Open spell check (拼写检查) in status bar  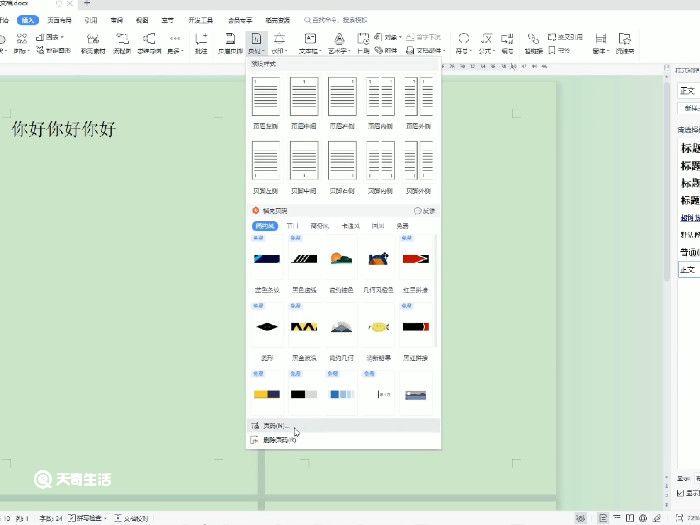(x=87, y=518)
